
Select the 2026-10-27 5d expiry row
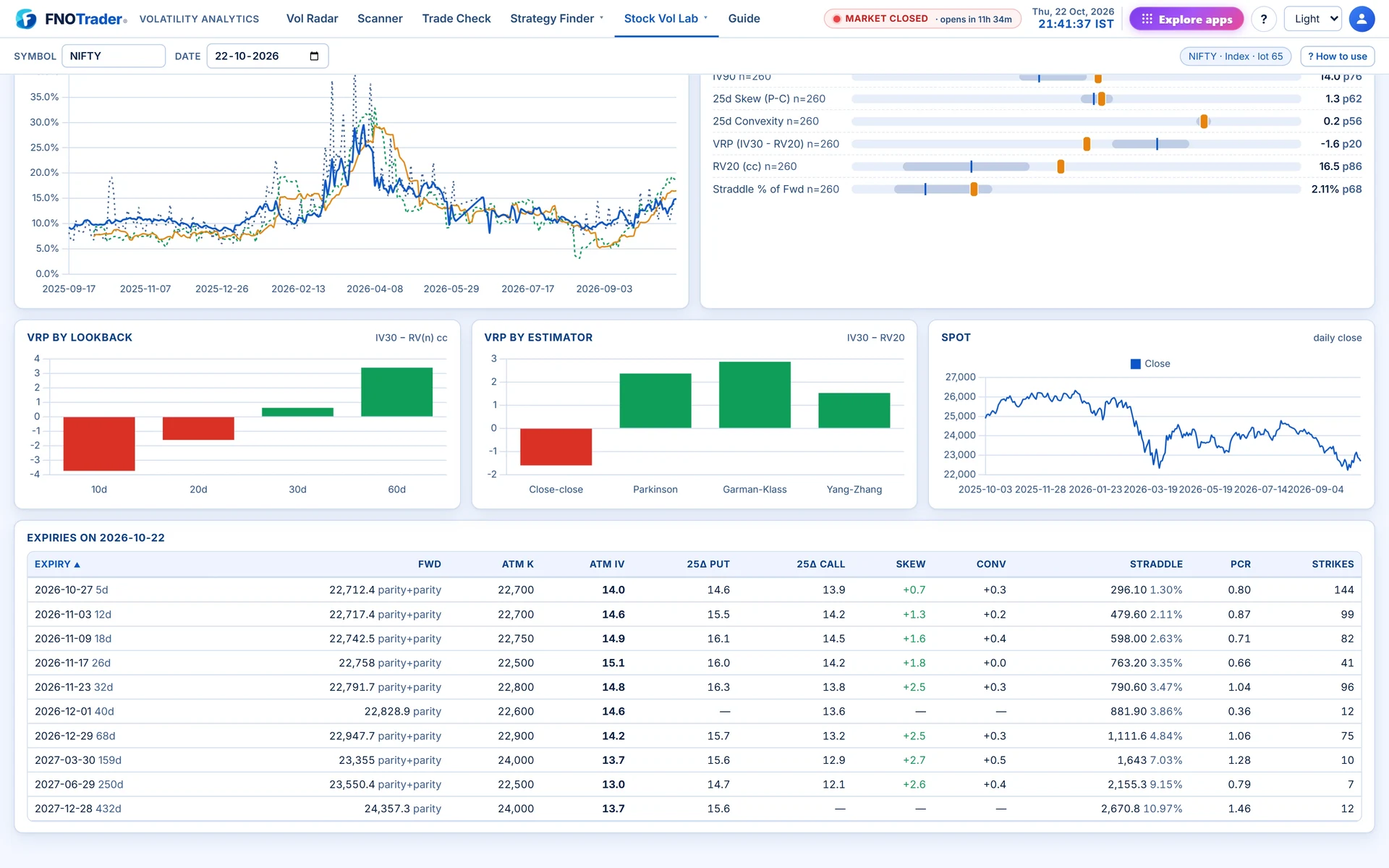tap(694, 590)
